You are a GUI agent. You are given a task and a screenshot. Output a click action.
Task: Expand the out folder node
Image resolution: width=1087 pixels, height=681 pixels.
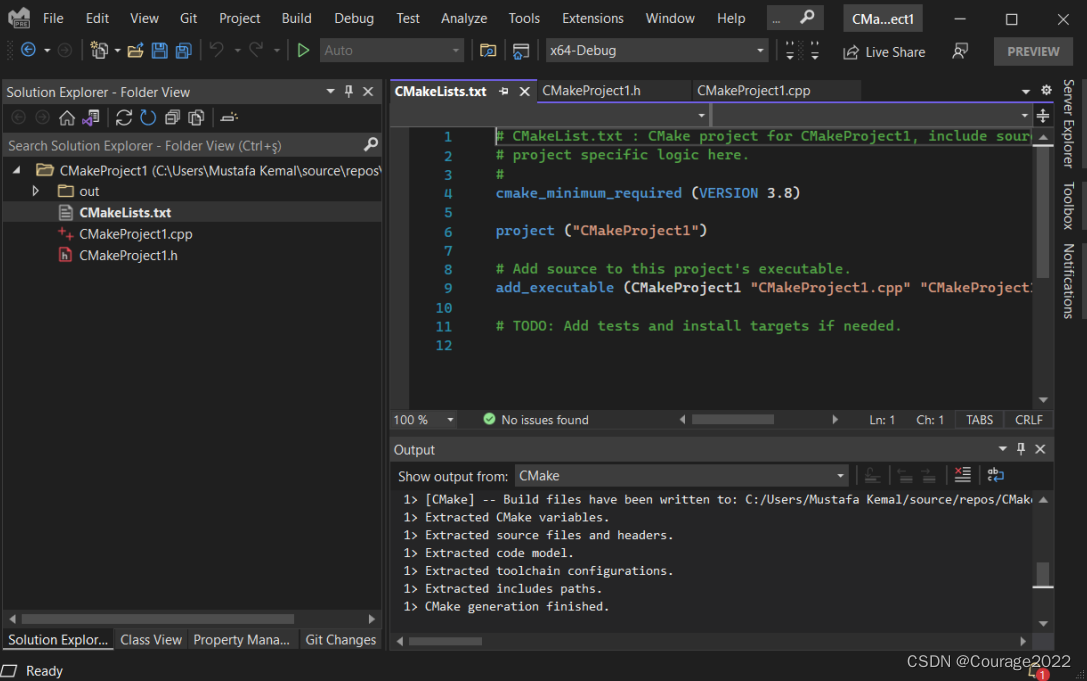(36, 191)
